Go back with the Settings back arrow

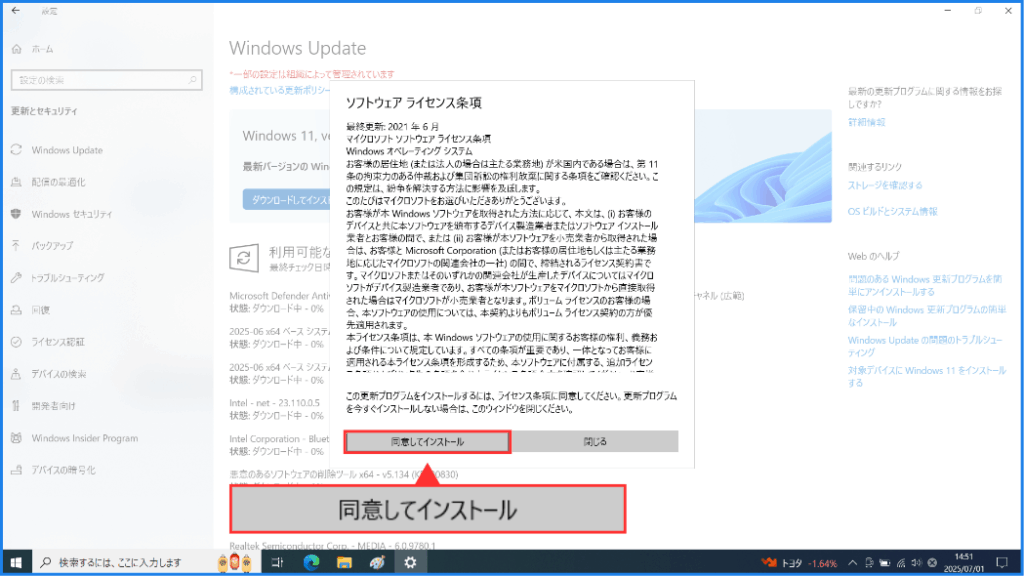(16, 10)
